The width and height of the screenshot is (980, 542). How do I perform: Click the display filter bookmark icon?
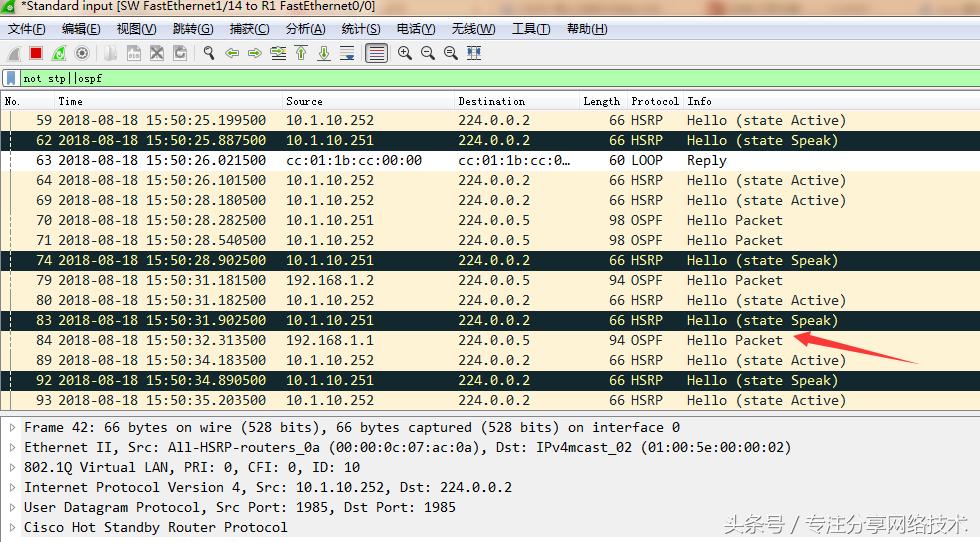click(11, 78)
